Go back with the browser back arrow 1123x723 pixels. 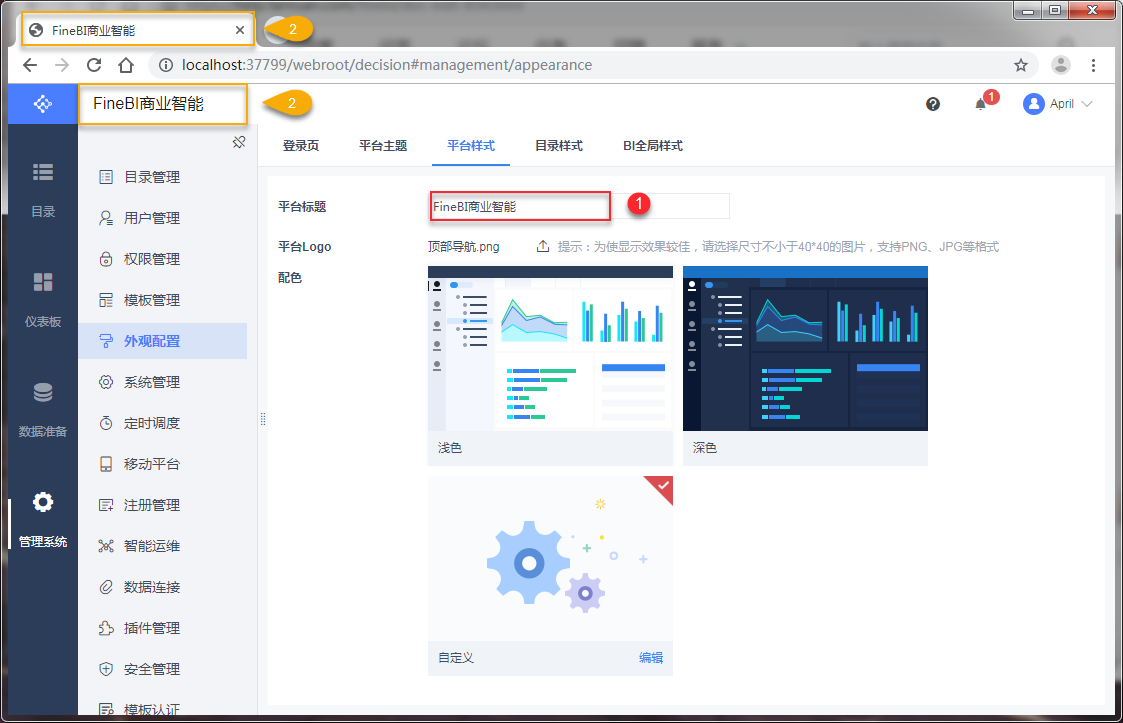[x=29, y=65]
